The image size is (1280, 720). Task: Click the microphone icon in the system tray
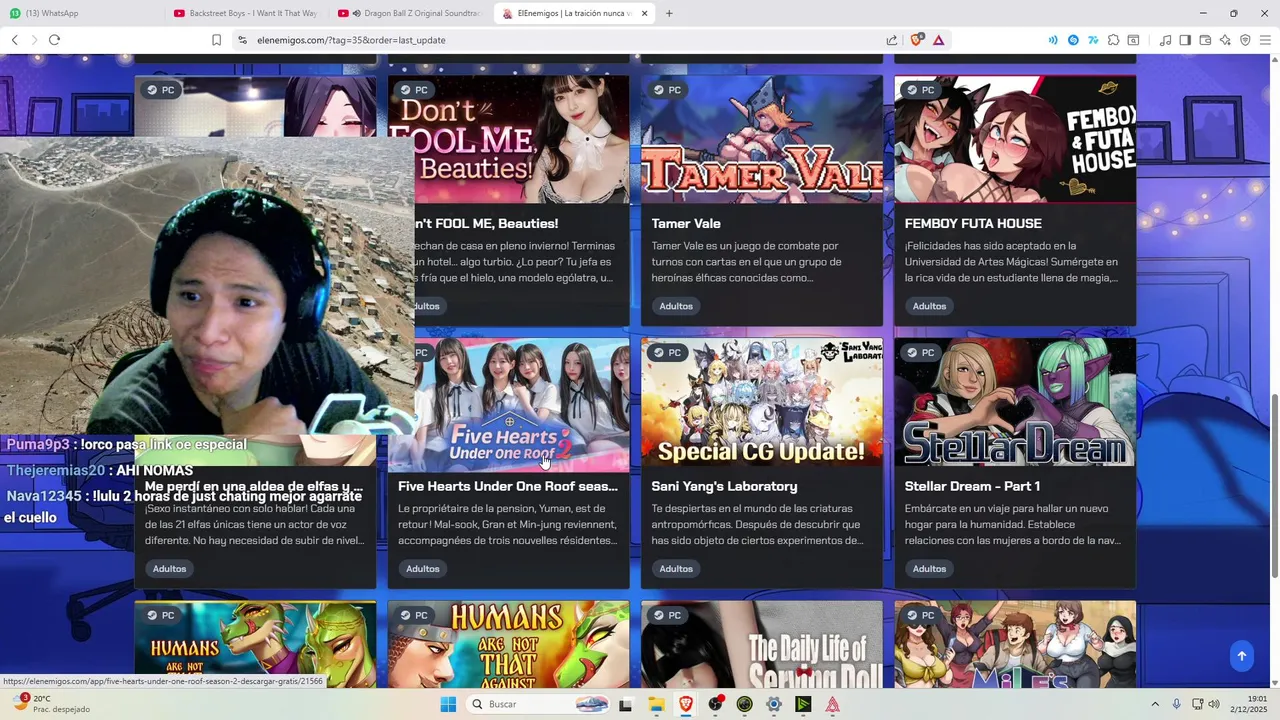pyautogui.click(x=1177, y=704)
